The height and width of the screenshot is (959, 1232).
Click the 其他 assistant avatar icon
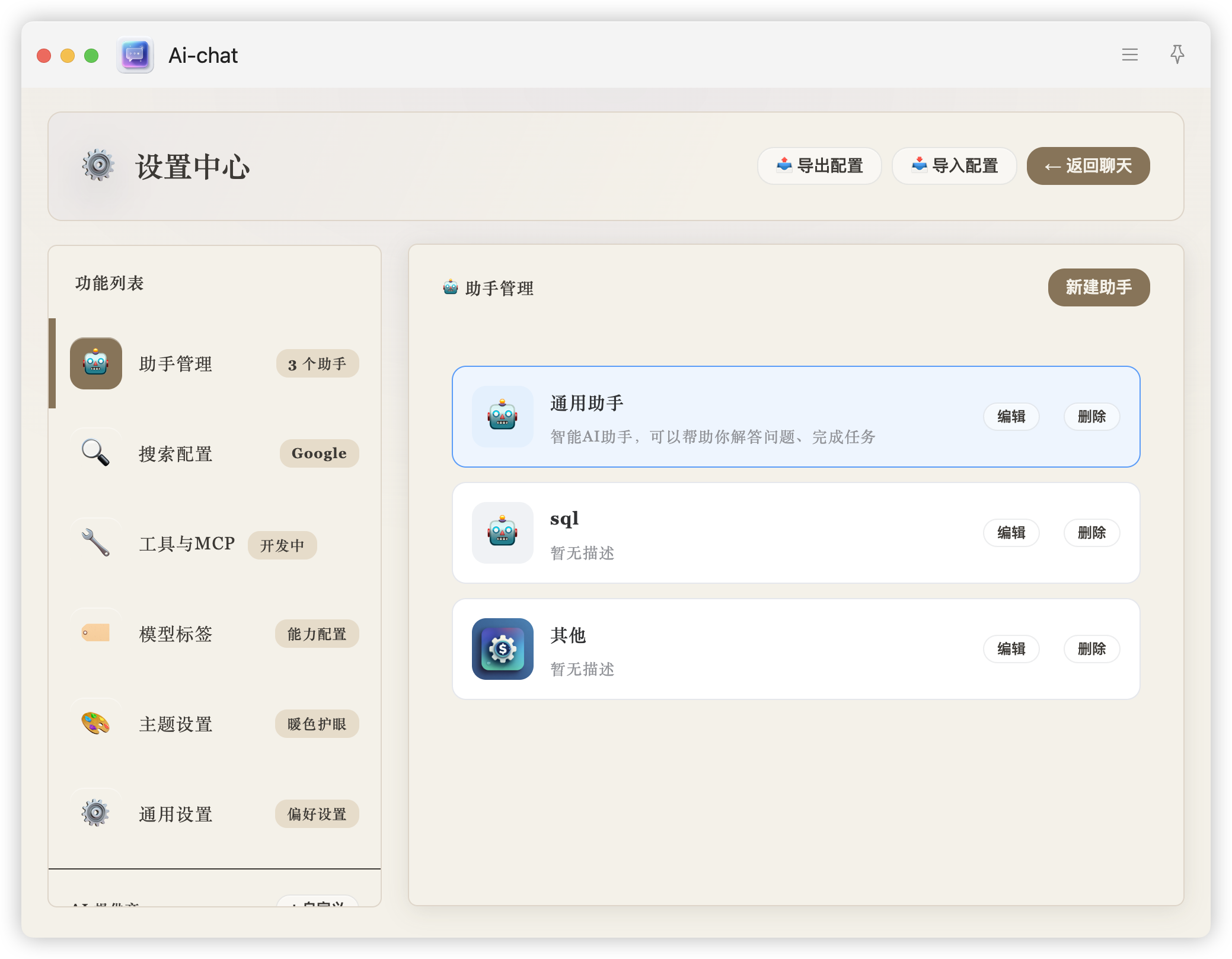tap(502, 649)
